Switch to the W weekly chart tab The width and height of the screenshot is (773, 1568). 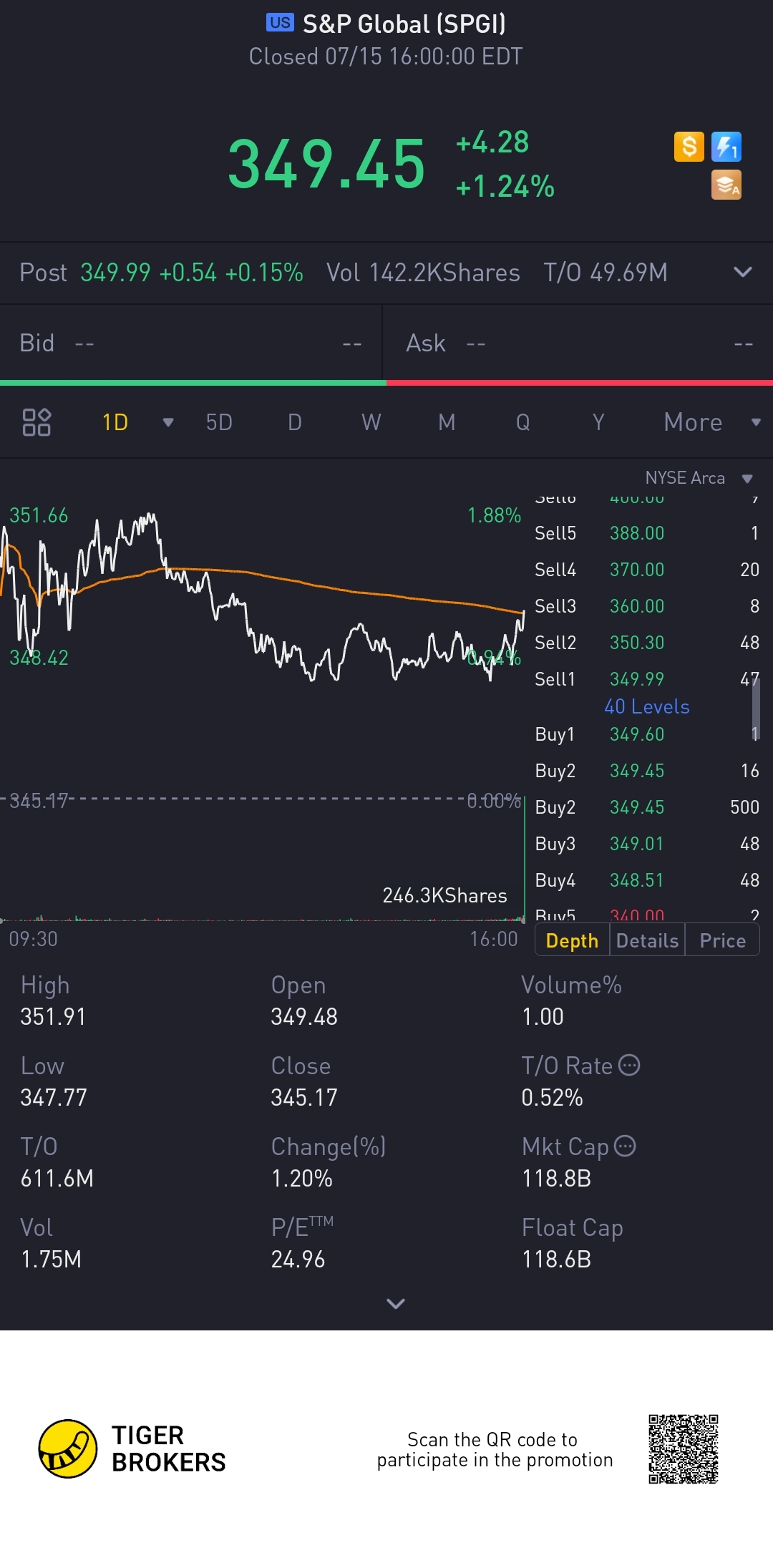click(371, 422)
